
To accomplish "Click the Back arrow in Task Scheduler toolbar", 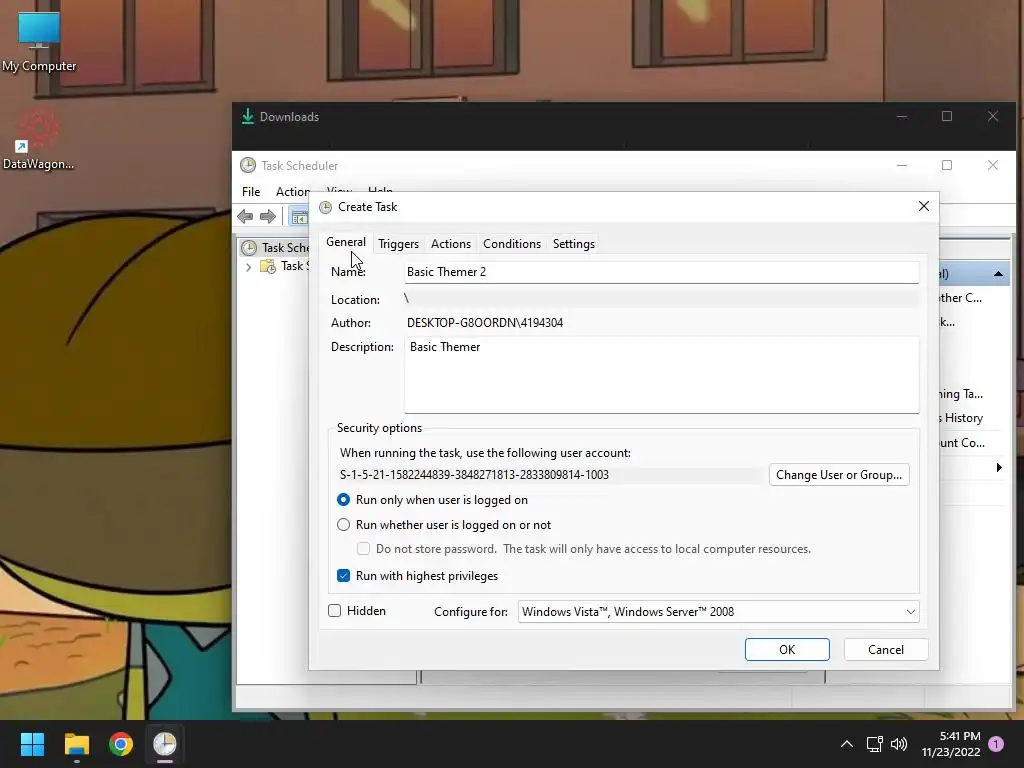I will [x=246, y=216].
